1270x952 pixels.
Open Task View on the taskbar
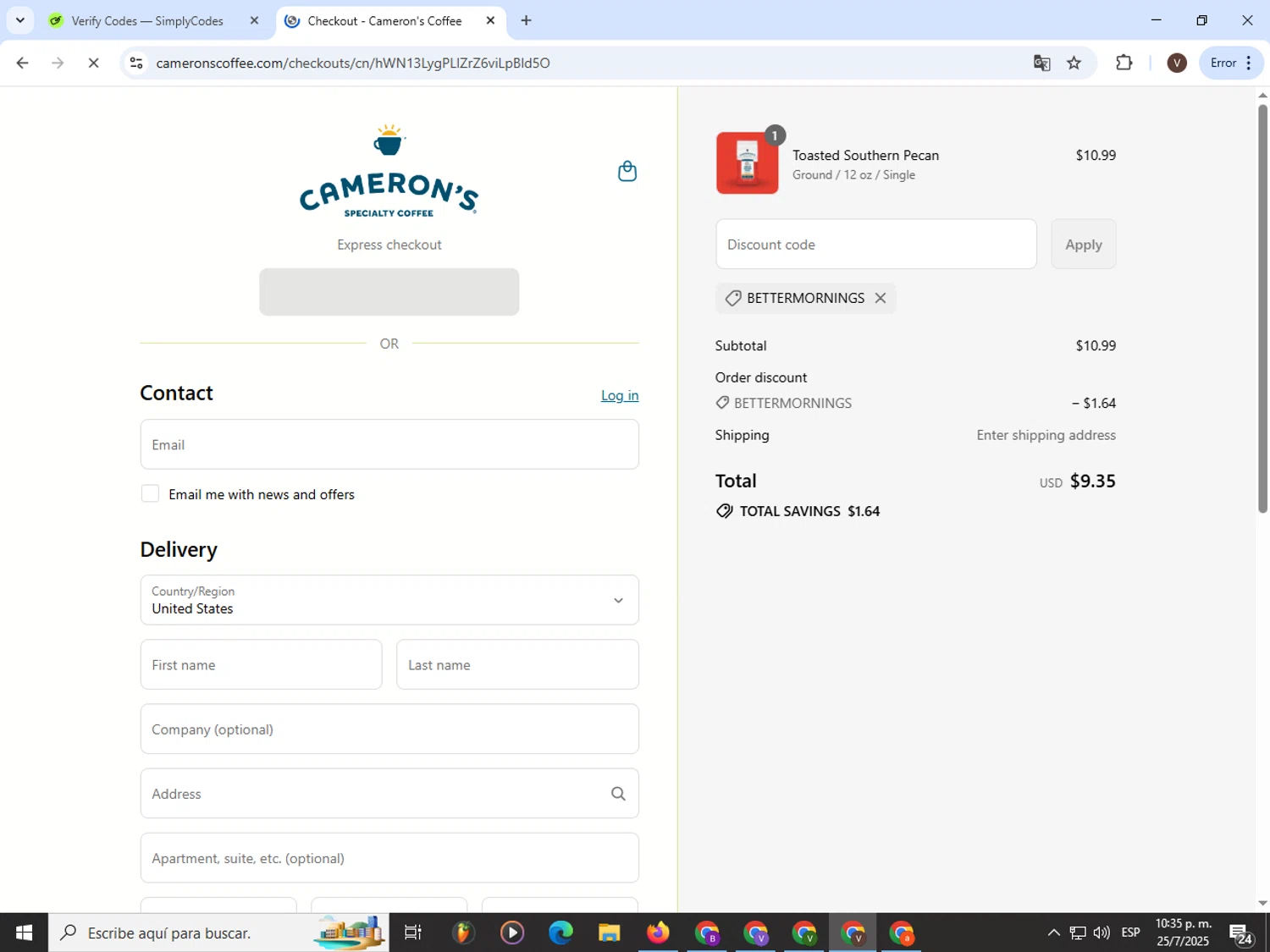[413, 933]
